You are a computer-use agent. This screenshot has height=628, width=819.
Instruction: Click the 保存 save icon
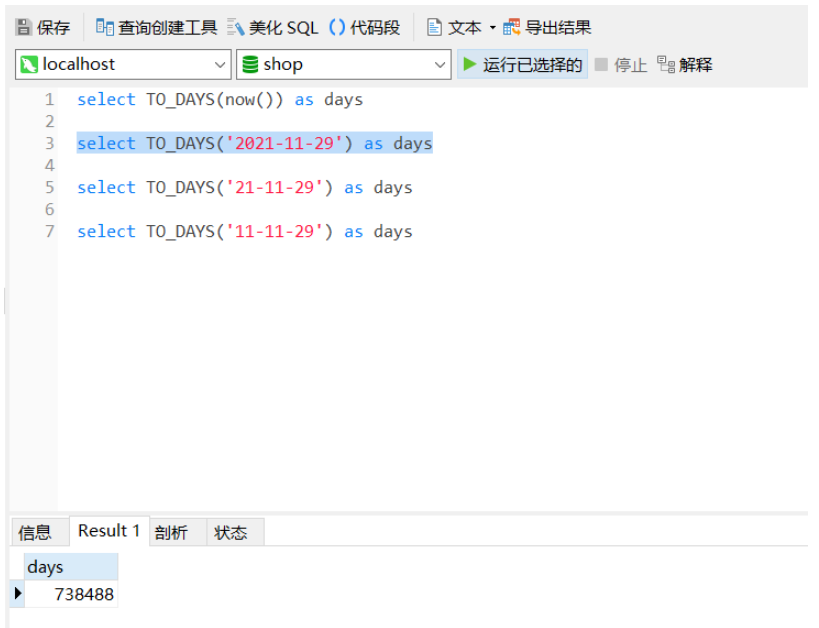tap(22, 27)
